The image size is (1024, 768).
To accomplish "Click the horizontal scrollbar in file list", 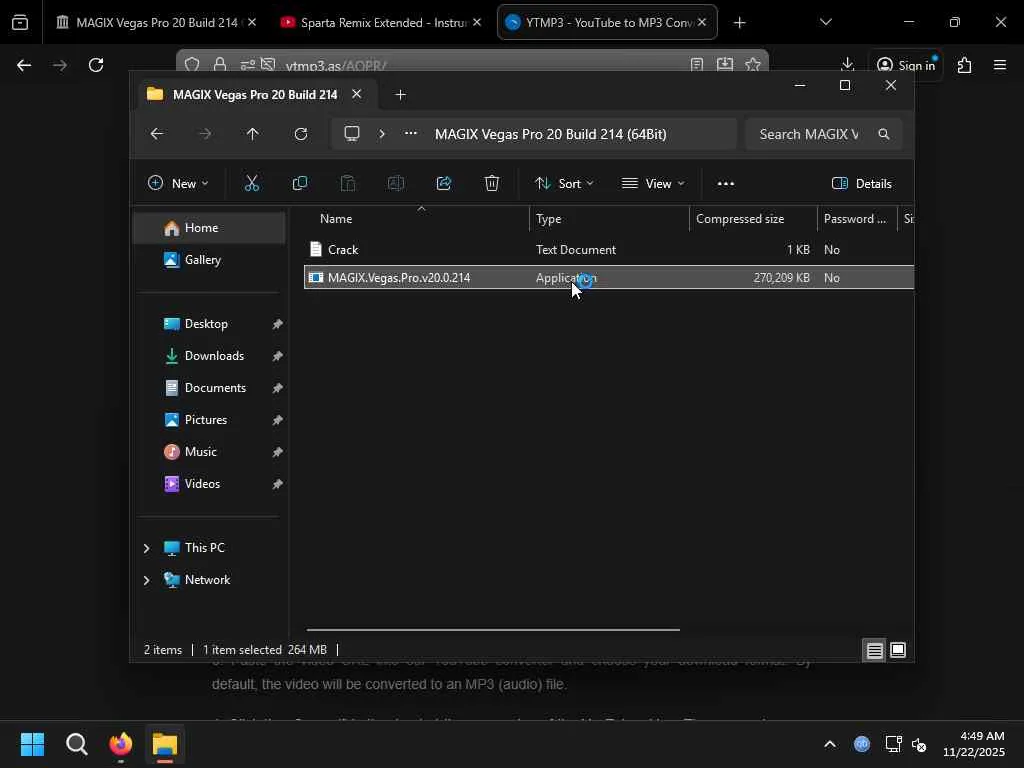I will coord(493,630).
